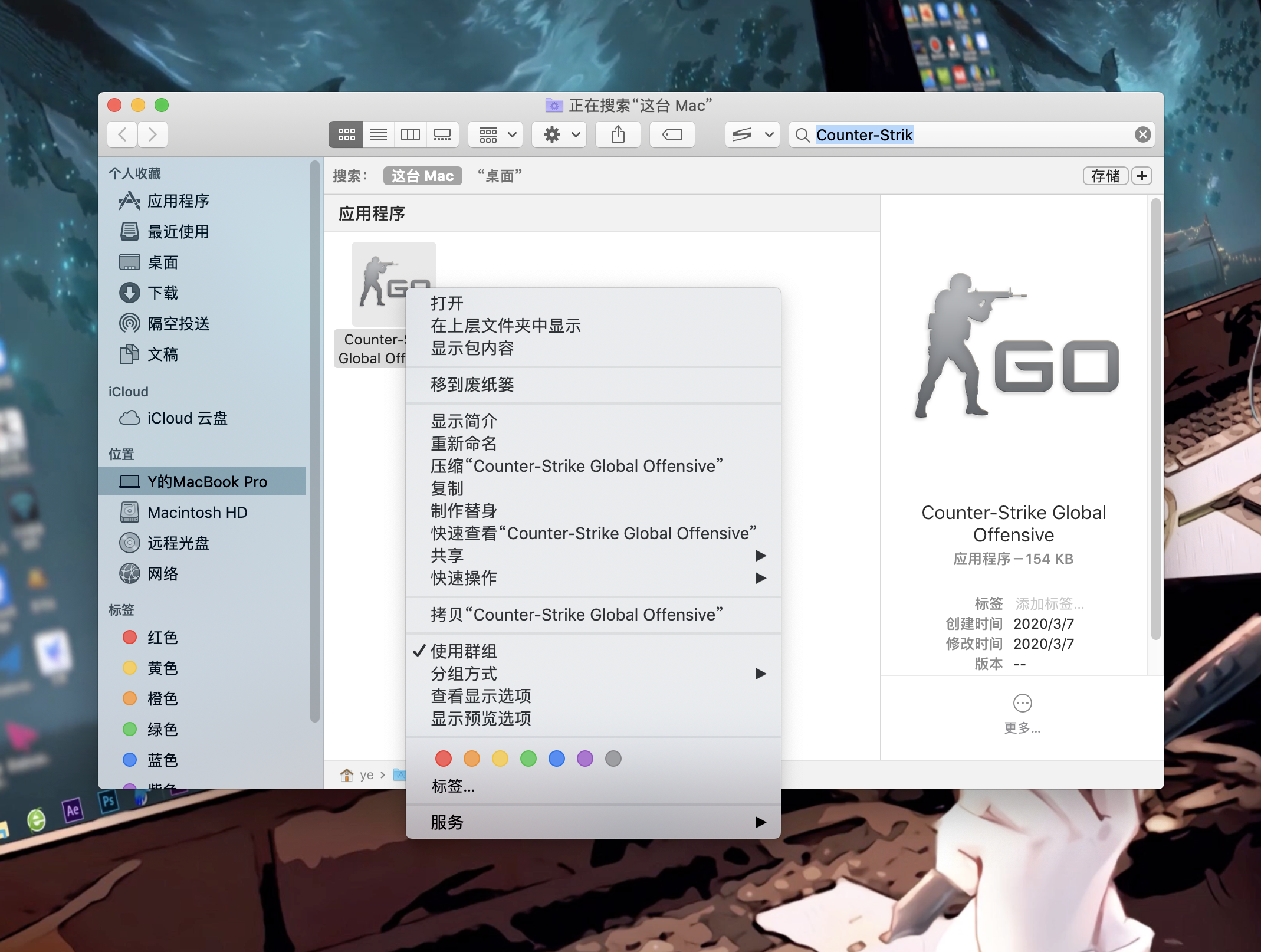Screen dimensions: 1261x952
Task: Select the 蓝色 tag in sidebar
Action: click(x=203, y=760)
